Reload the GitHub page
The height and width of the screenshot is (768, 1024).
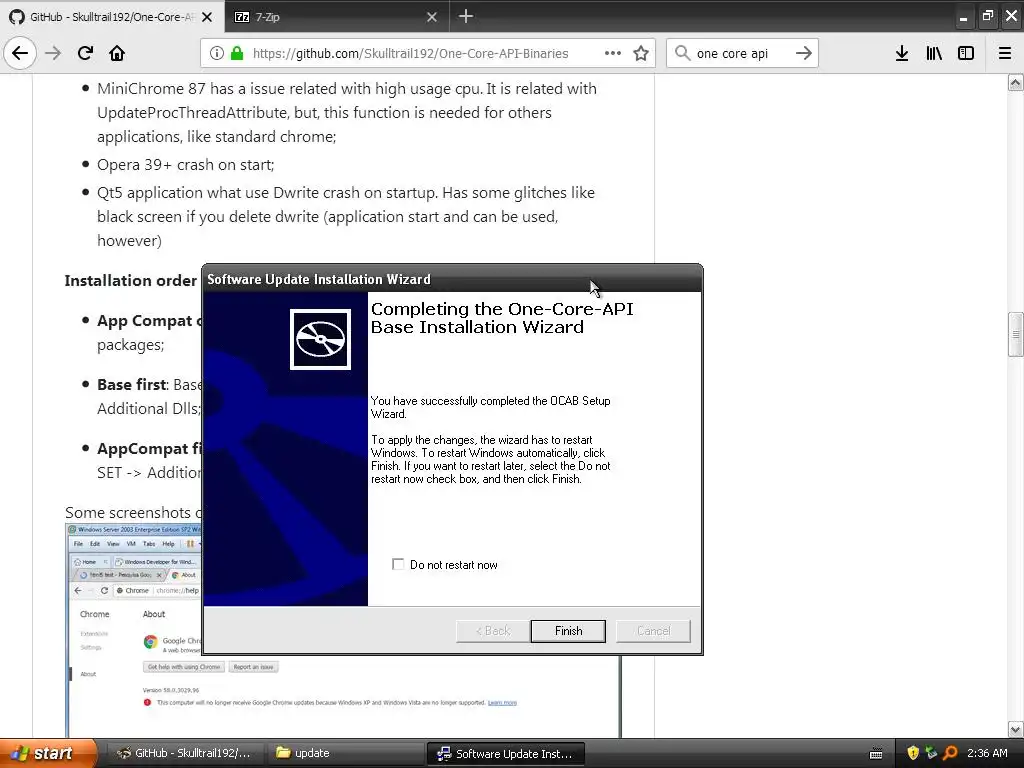point(85,53)
